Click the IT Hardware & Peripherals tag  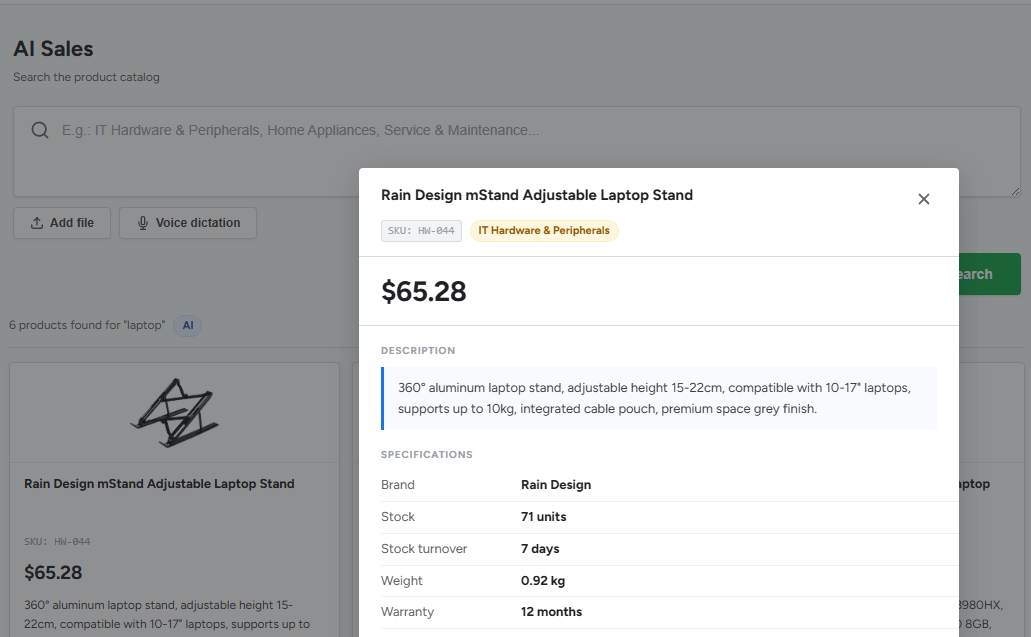point(544,231)
